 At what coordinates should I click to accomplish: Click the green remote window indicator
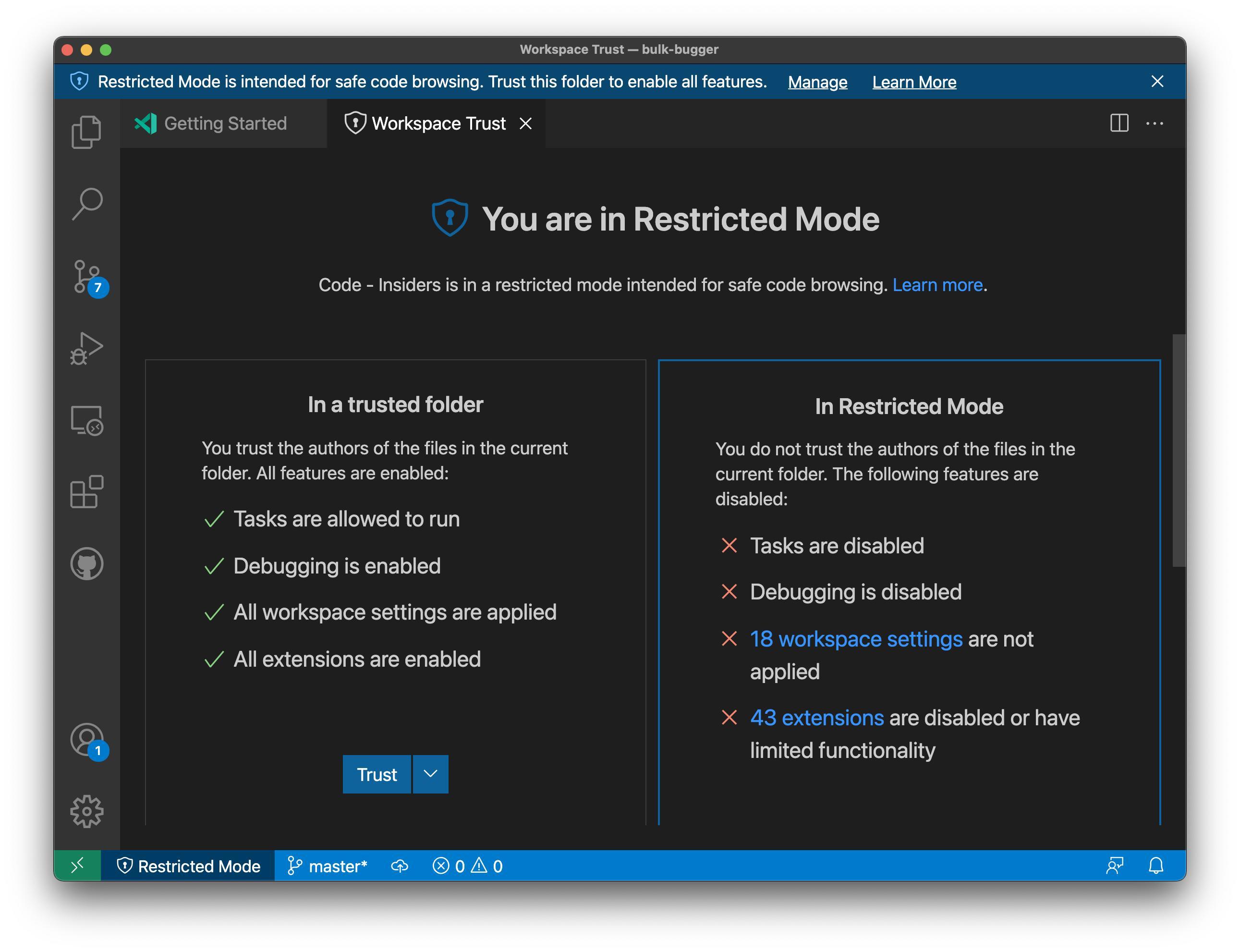point(78,865)
